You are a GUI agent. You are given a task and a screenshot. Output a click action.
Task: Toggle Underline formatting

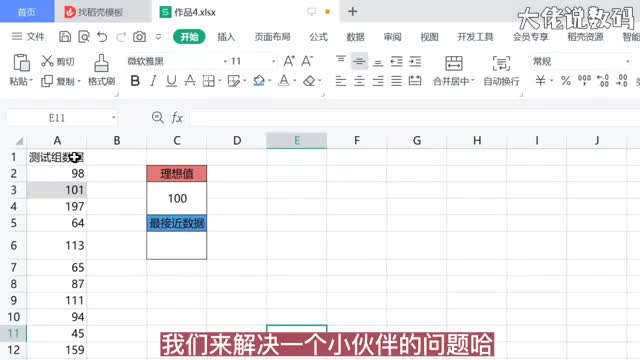point(171,81)
